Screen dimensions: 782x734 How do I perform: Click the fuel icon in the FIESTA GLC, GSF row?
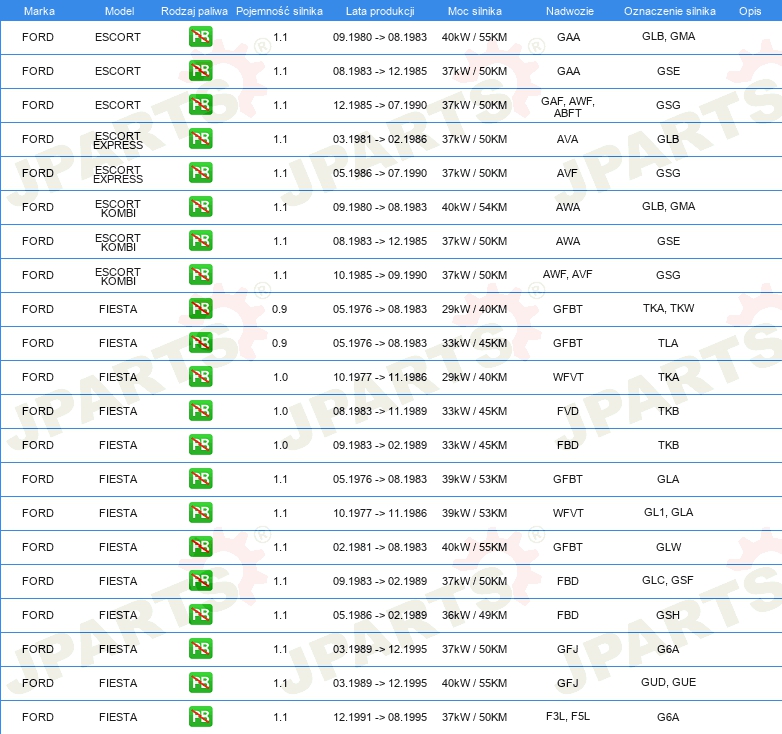coord(200,580)
